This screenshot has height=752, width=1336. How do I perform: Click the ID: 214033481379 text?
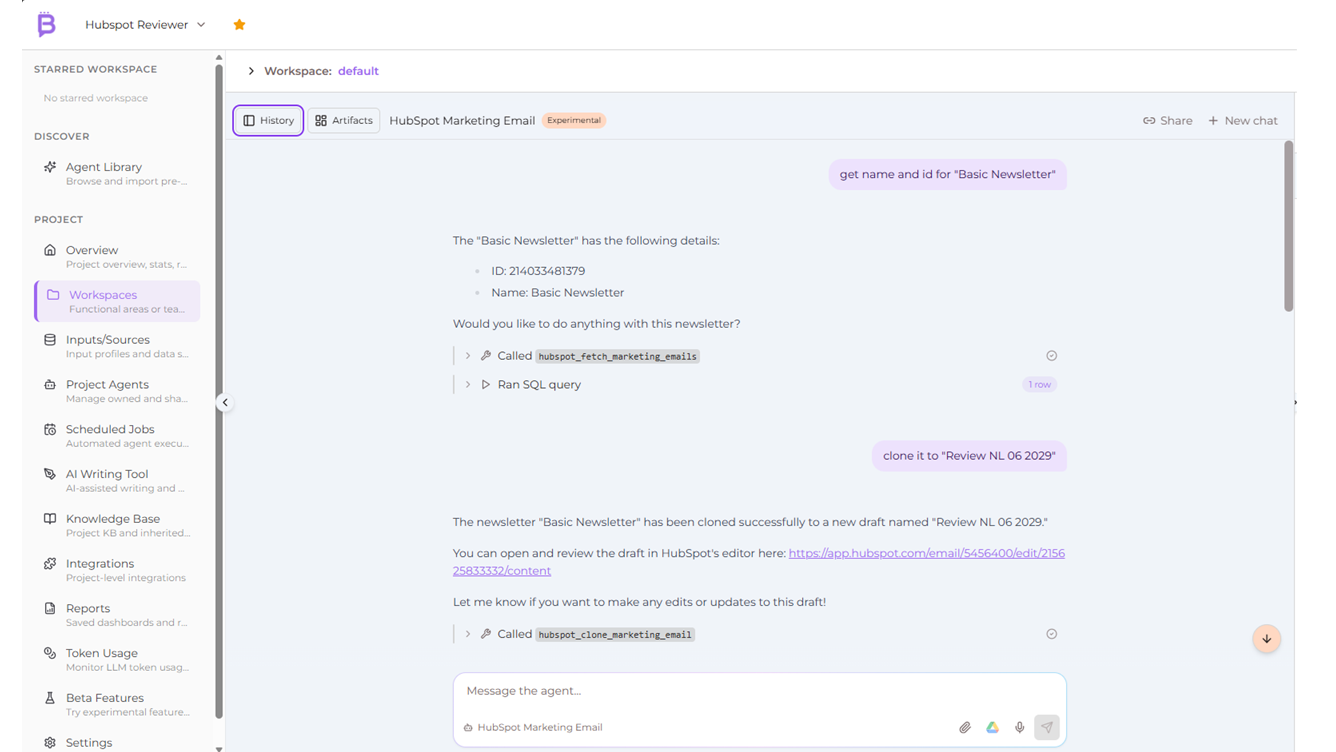pos(538,271)
